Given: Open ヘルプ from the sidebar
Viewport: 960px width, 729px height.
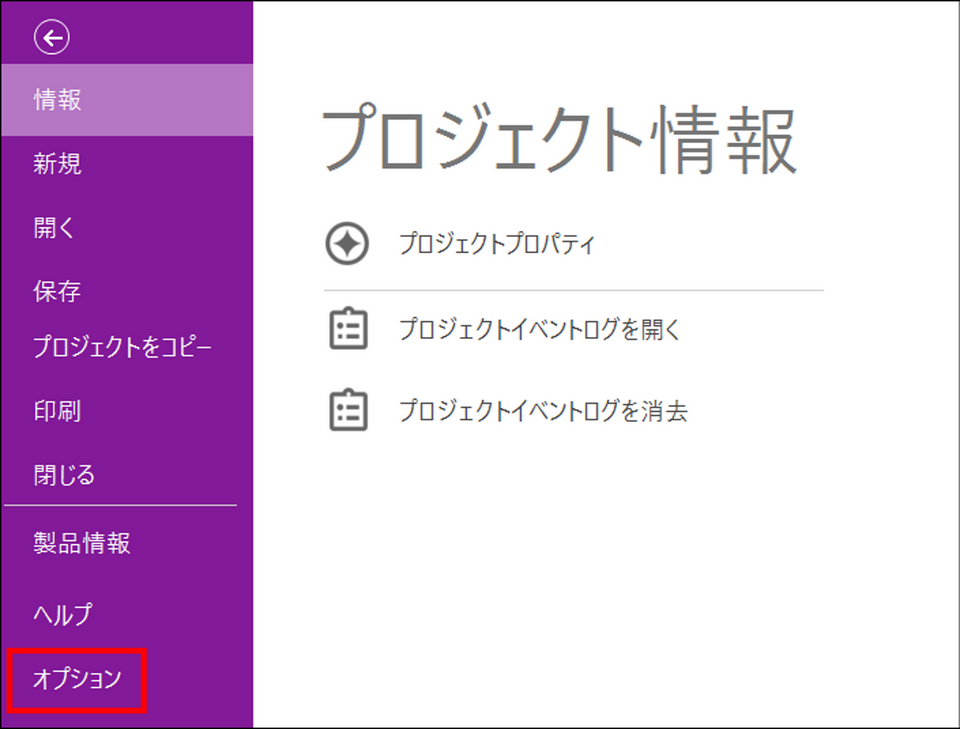Looking at the screenshot, I should click(62, 613).
